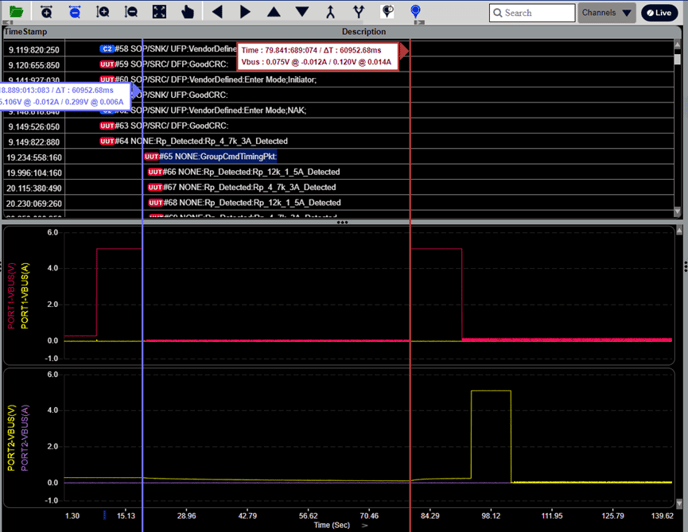Image resolution: width=688 pixels, height=532 pixels.
Task: Click the small arrow beside Time (Sec)
Action: [365, 525]
